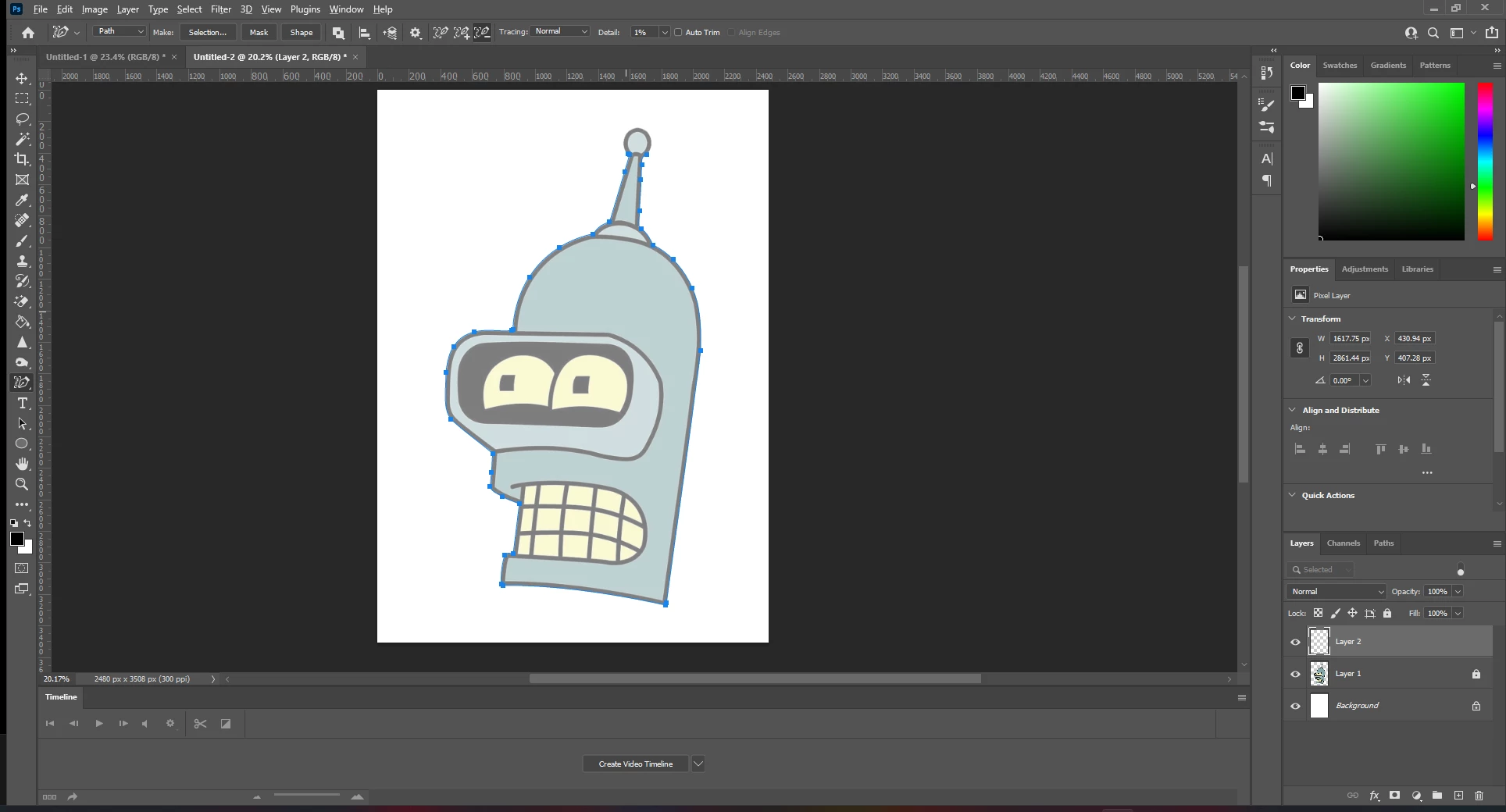Screen dimensions: 1506x812
Task: Select the Eyedropper tool
Action: coord(22,200)
